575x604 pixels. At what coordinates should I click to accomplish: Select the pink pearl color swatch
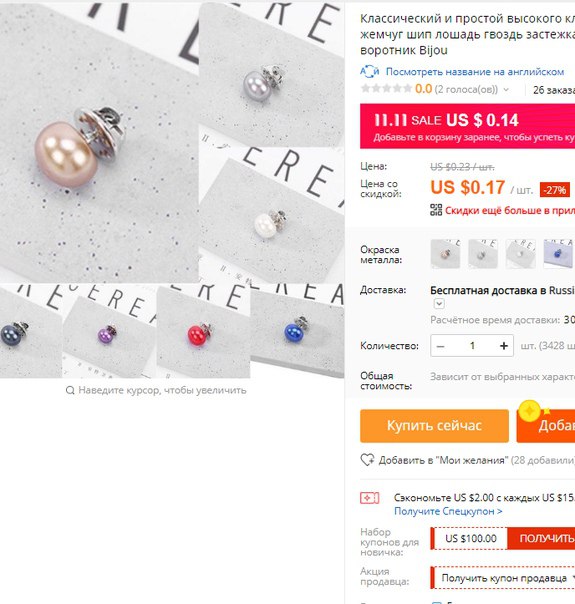point(445,253)
